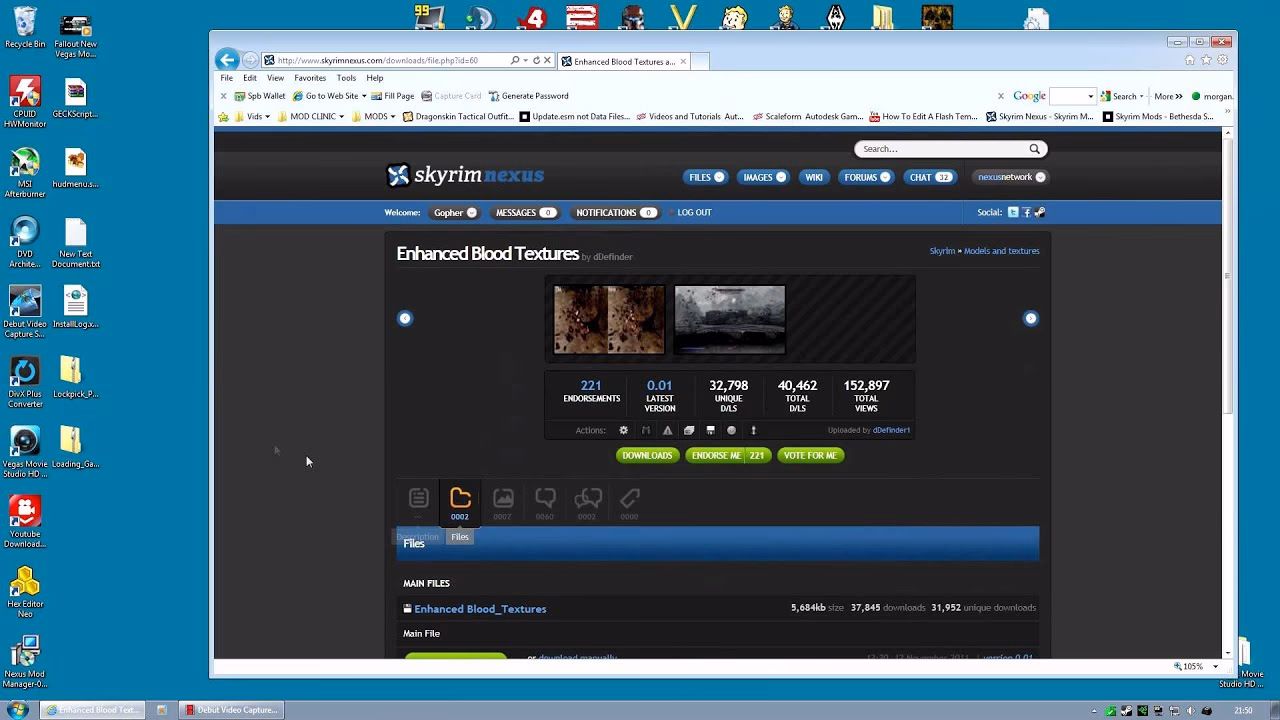Open the first blood texture screenshot thumbnail
The height and width of the screenshot is (720, 1280).
pos(609,319)
